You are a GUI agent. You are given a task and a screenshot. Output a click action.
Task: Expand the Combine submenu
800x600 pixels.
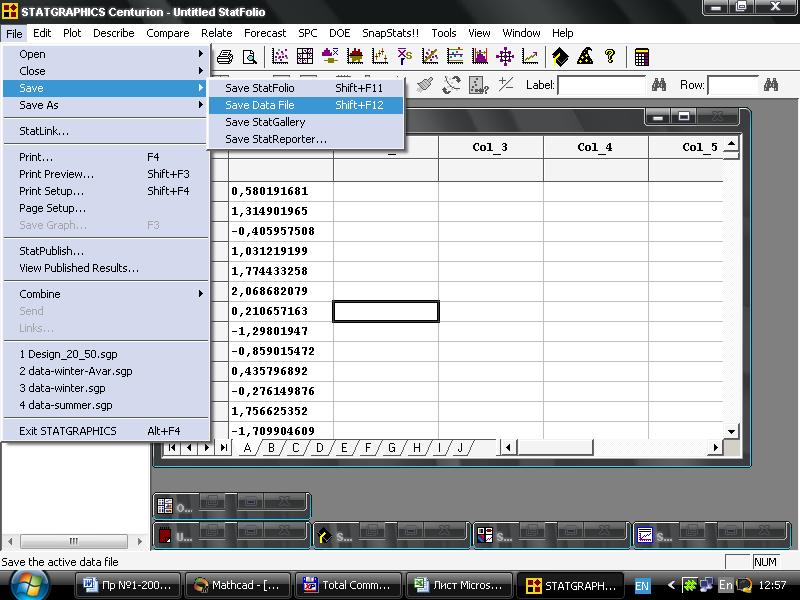pos(106,294)
